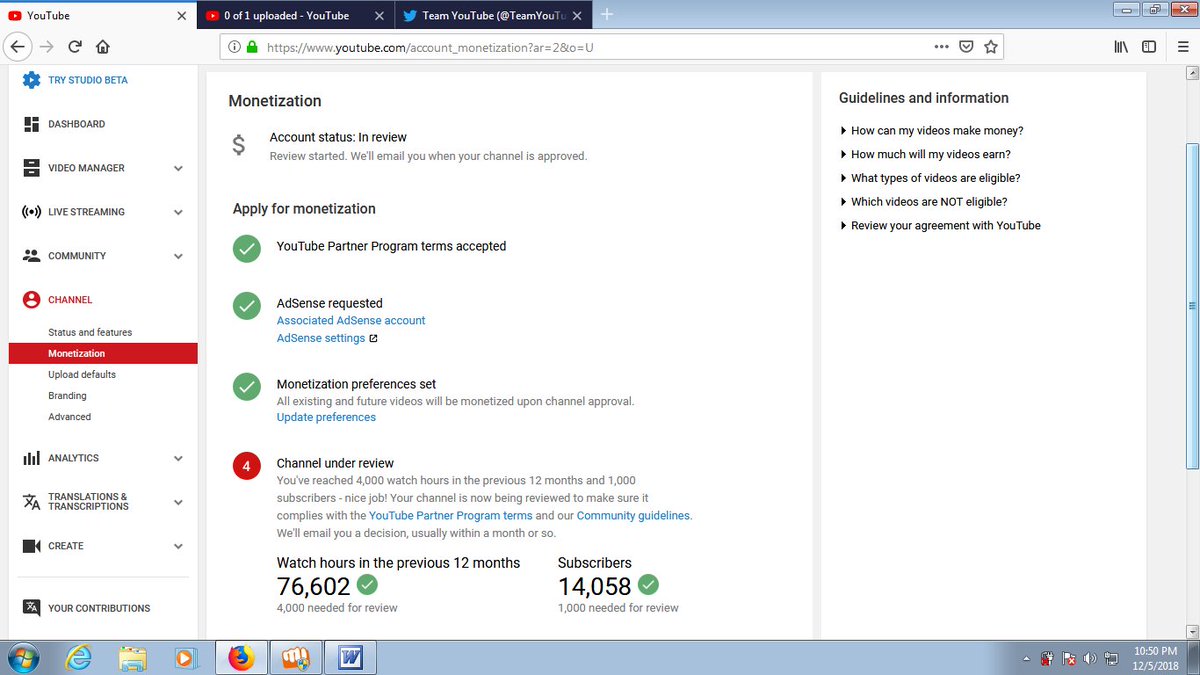Image resolution: width=1200 pixels, height=675 pixels.
Task: Close the '0 of 1 uploaded' tab
Action: click(379, 15)
